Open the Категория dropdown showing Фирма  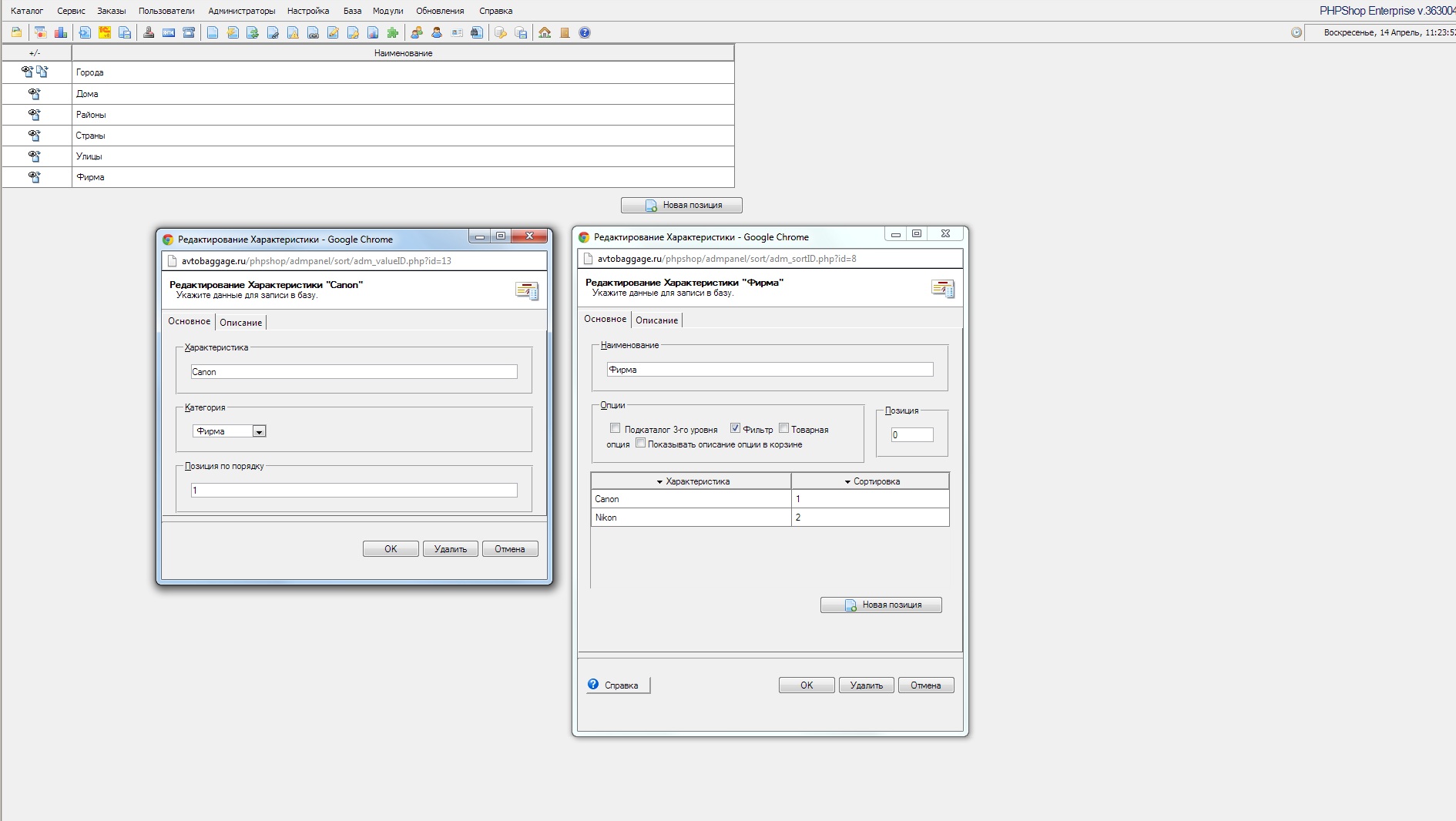click(x=260, y=431)
